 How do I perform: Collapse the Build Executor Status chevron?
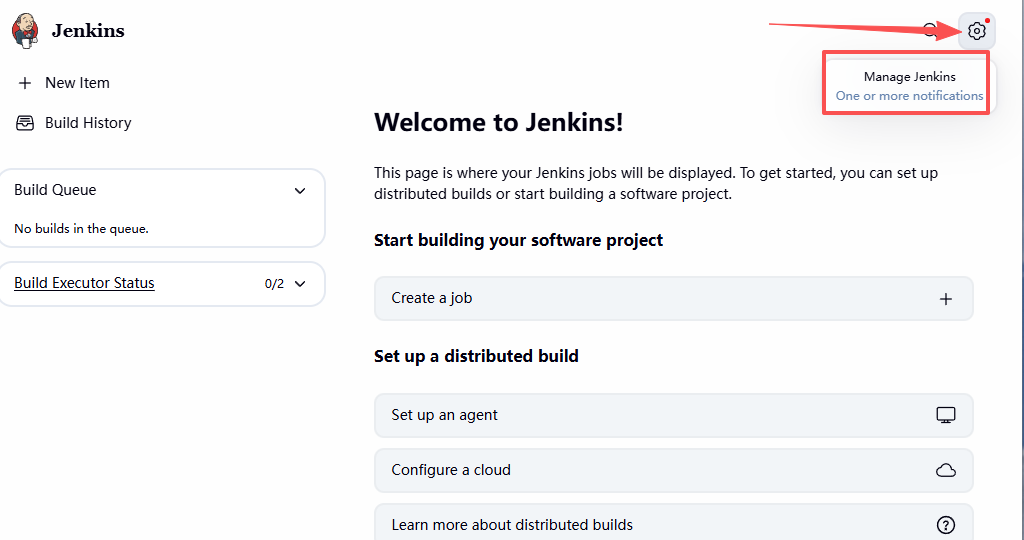[x=300, y=283]
